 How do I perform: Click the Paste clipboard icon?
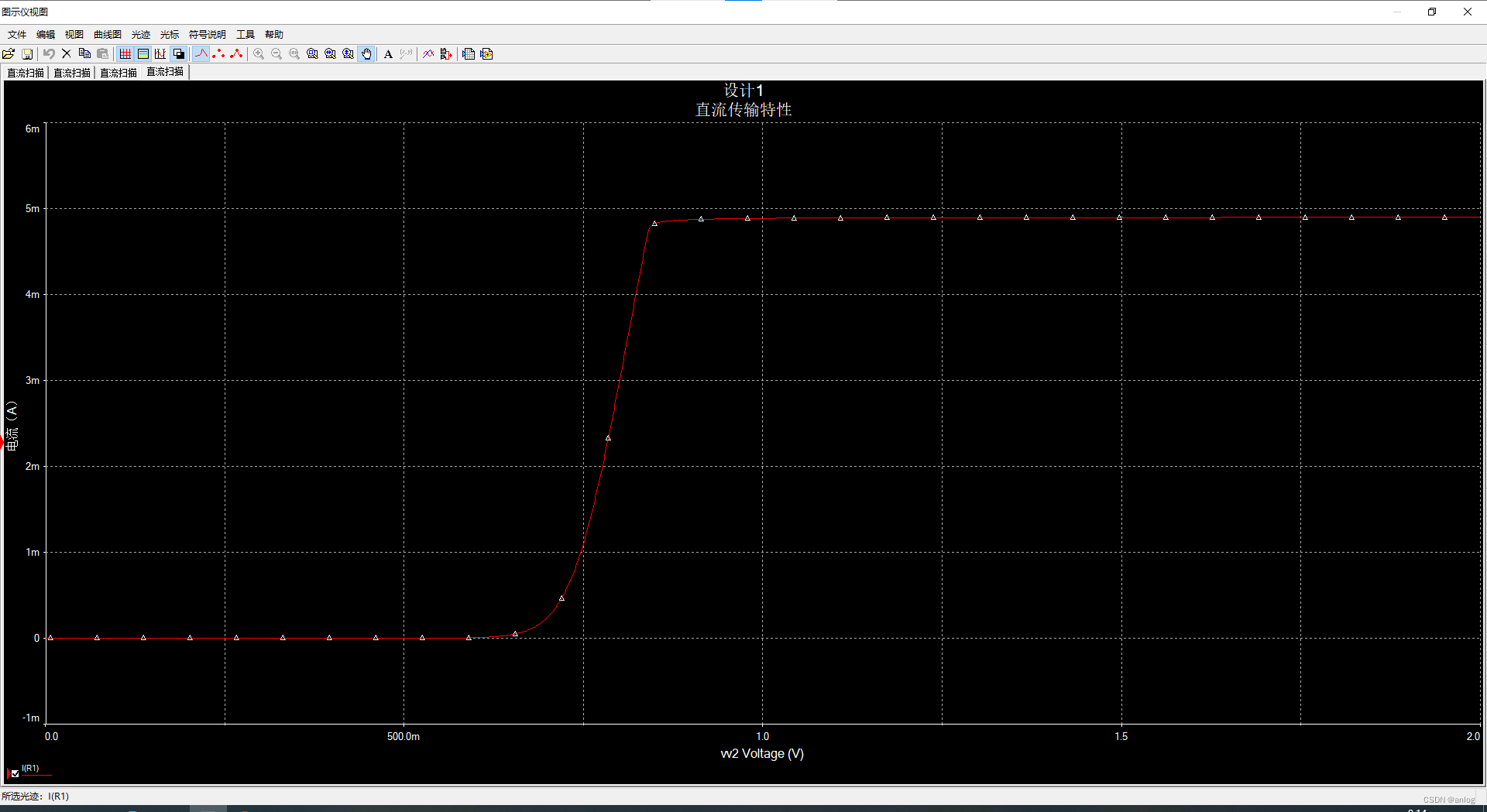coord(102,54)
